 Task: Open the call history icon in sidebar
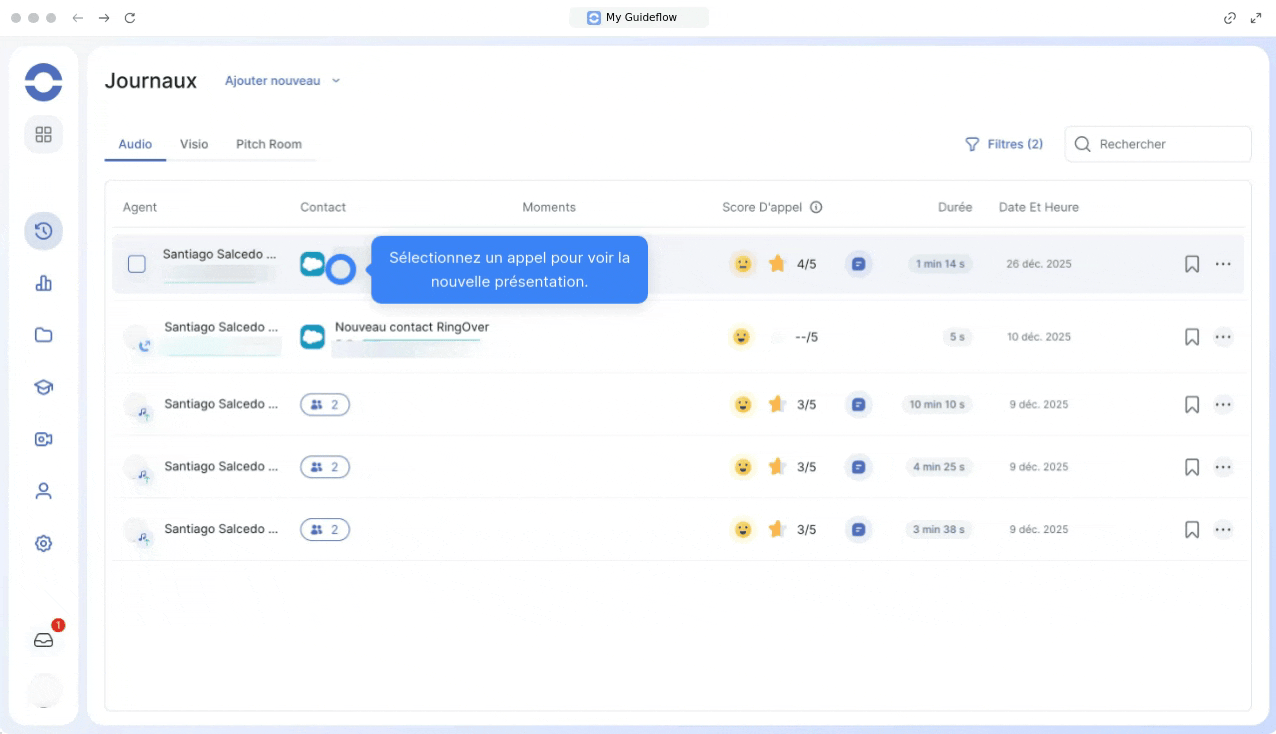(x=43, y=231)
